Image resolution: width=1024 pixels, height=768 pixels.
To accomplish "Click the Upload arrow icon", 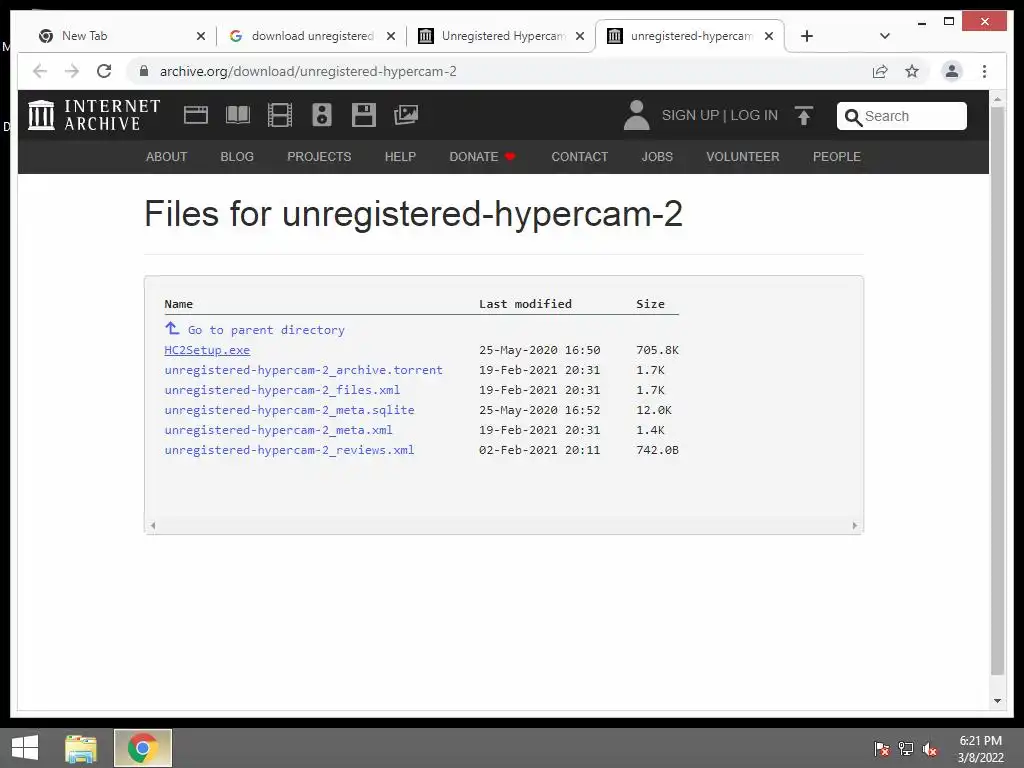I will (x=804, y=116).
